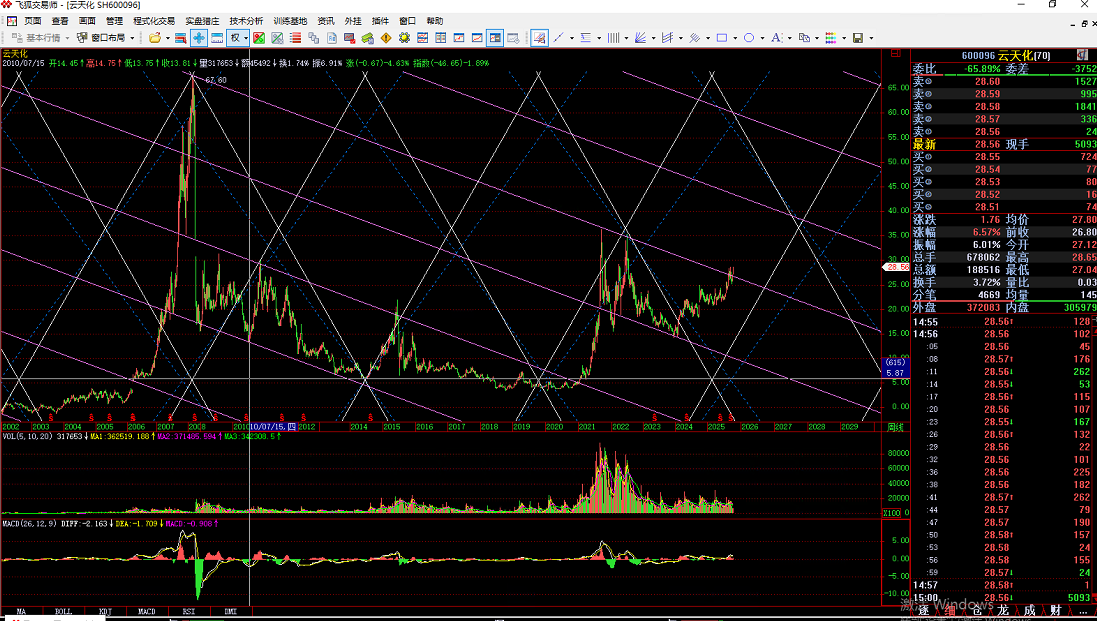Open the color palette grid icon
The height and width of the screenshot is (621, 1097).
(x=830, y=38)
